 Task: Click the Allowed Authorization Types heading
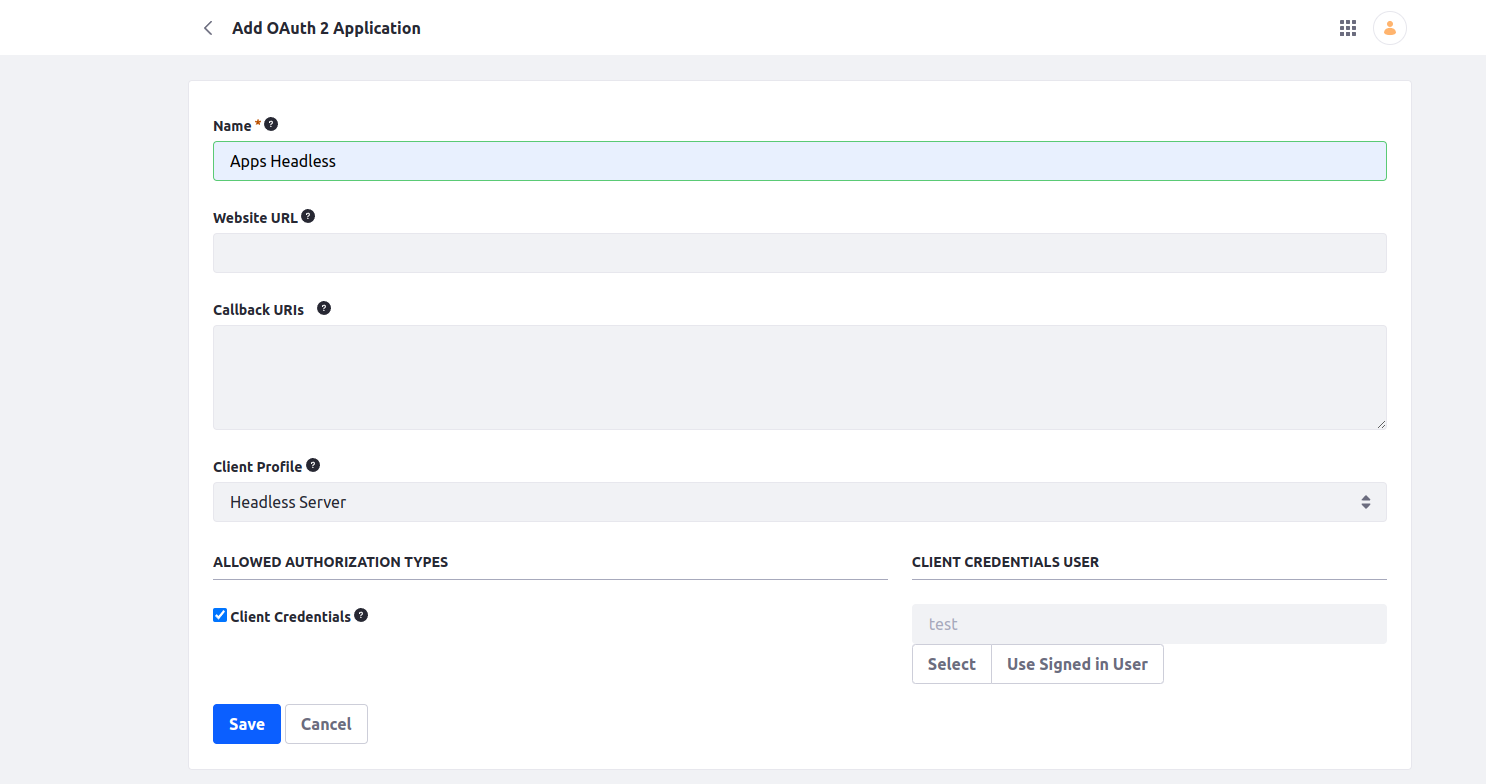[x=331, y=562]
